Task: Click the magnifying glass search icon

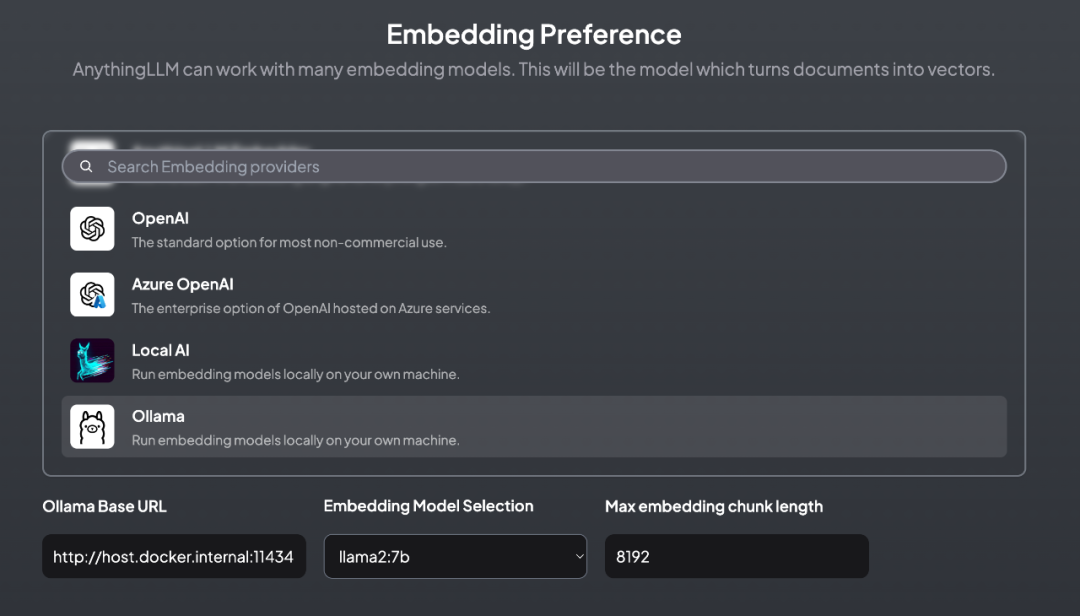Action: pos(86,167)
